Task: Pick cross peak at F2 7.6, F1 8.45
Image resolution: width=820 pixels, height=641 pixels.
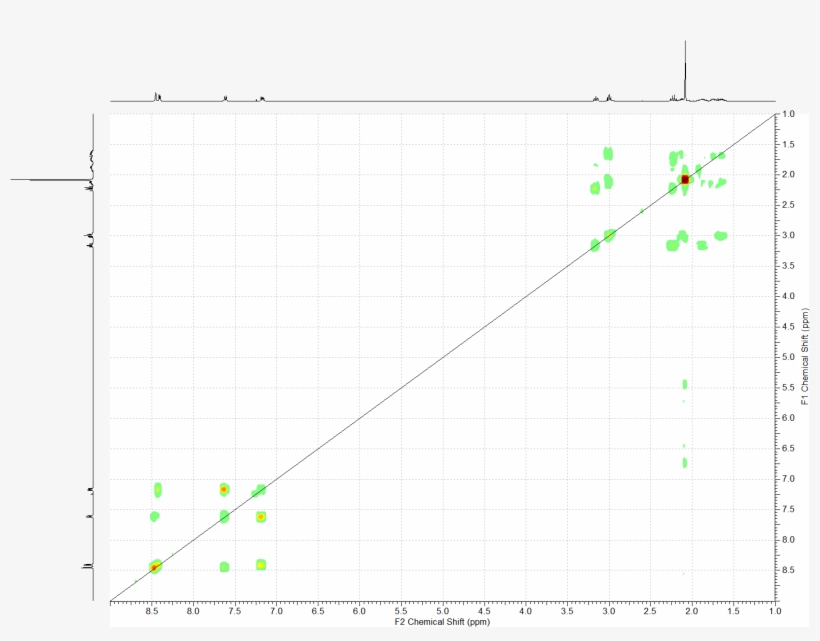Action: point(224,567)
